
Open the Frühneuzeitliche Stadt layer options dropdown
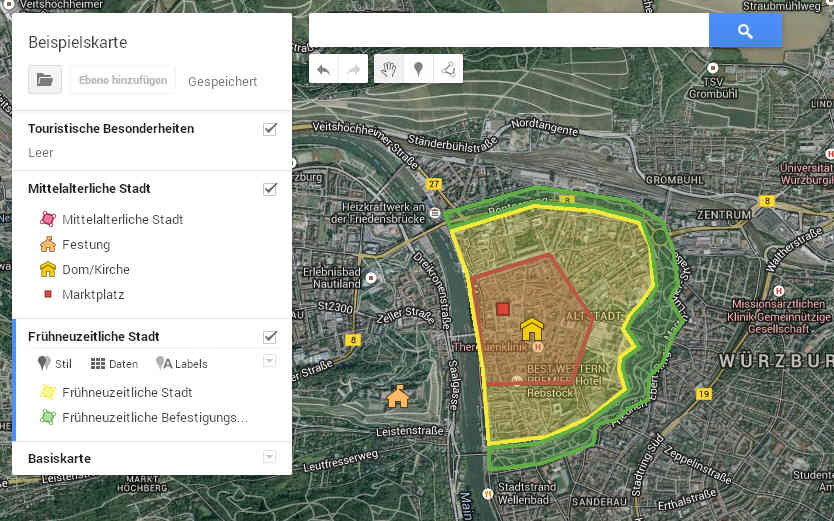(x=269, y=361)
